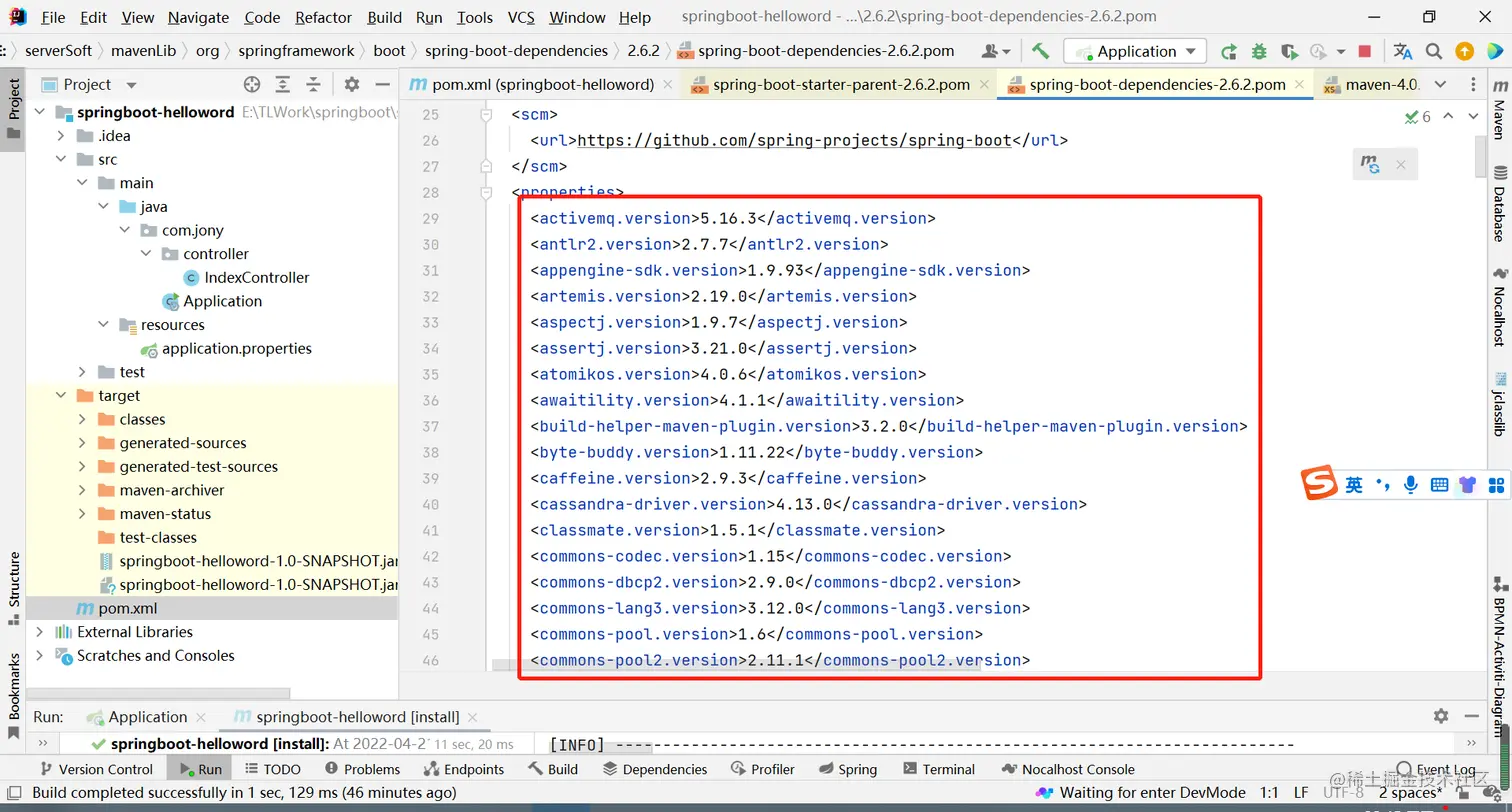Show hidden editor tabs chevron
1512x812 pixels.
click(1439, 85)
